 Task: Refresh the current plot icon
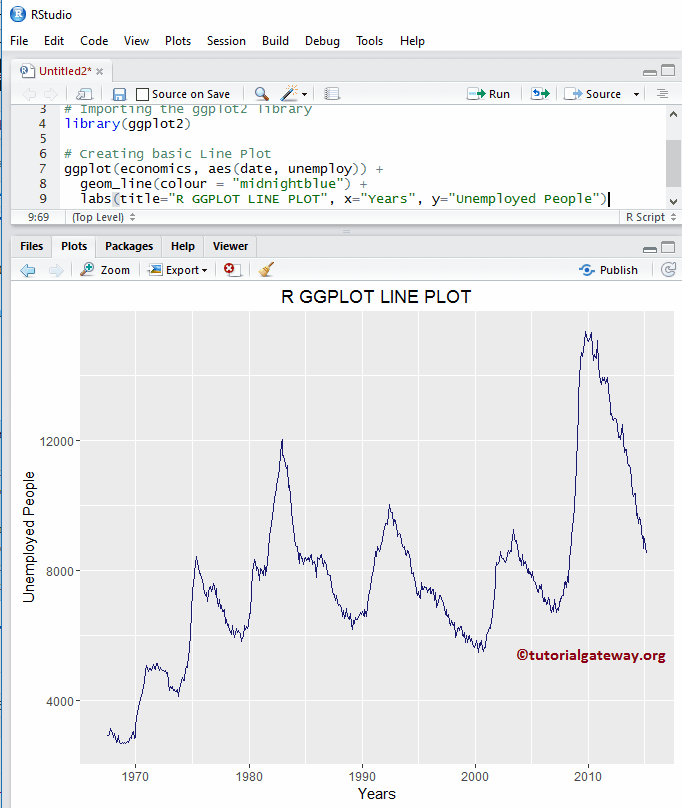coord(668,270)
